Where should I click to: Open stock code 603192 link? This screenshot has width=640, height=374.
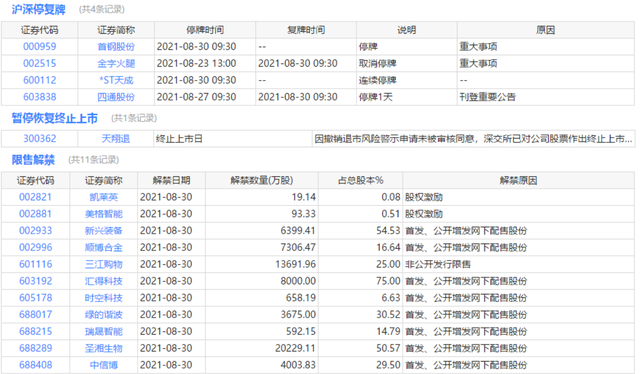pyautogui.click(x=36, y=281)
